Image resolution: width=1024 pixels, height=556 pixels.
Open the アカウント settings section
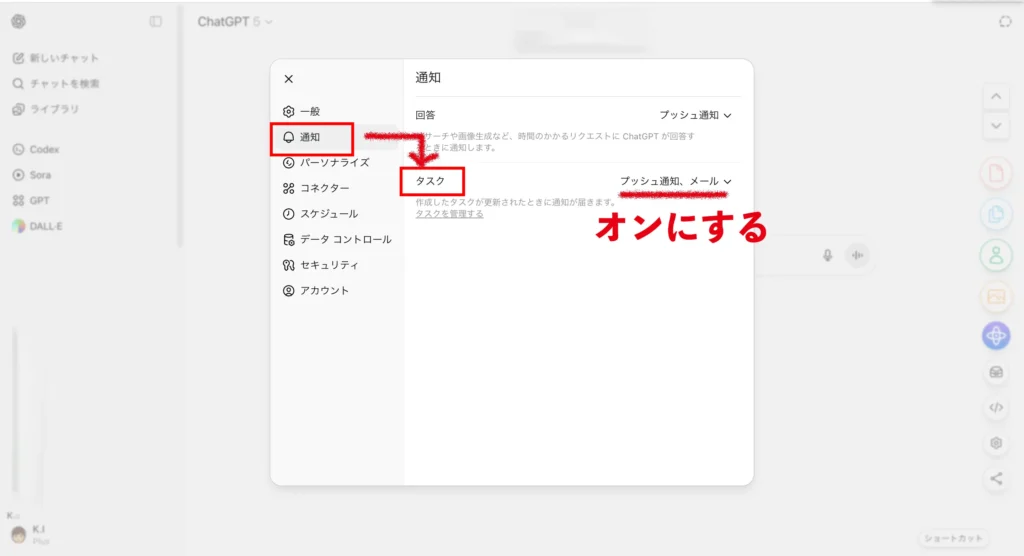337,291
